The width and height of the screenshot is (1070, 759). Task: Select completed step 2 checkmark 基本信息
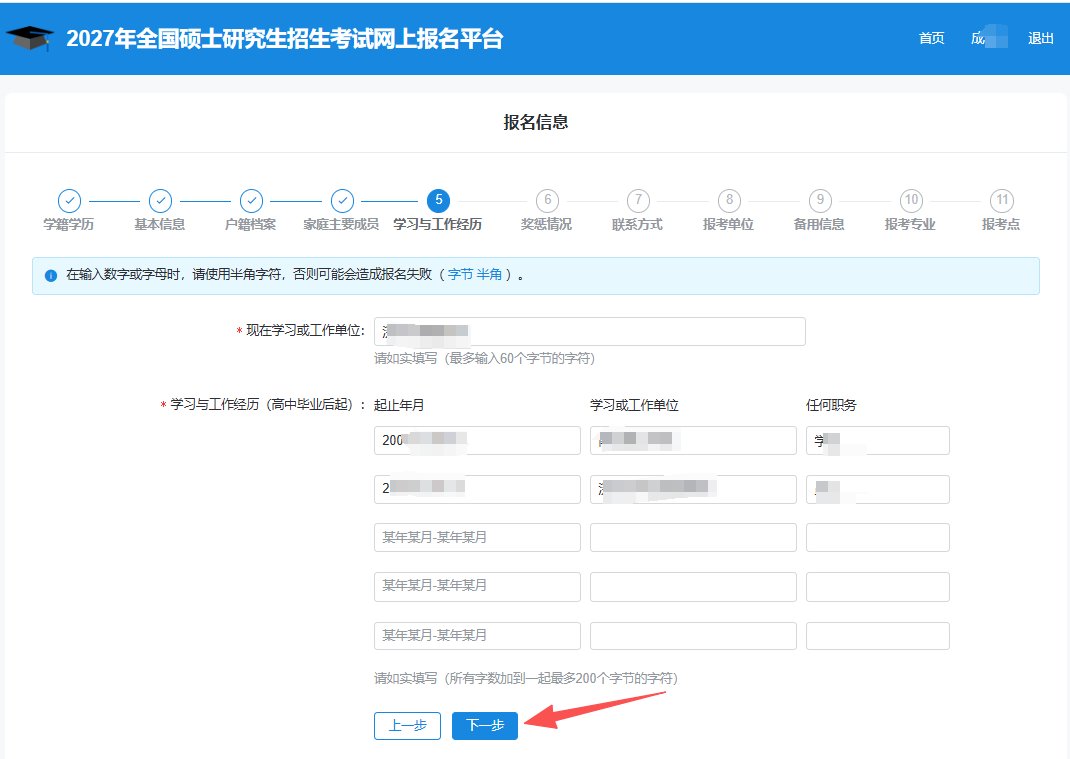[160, 201]
